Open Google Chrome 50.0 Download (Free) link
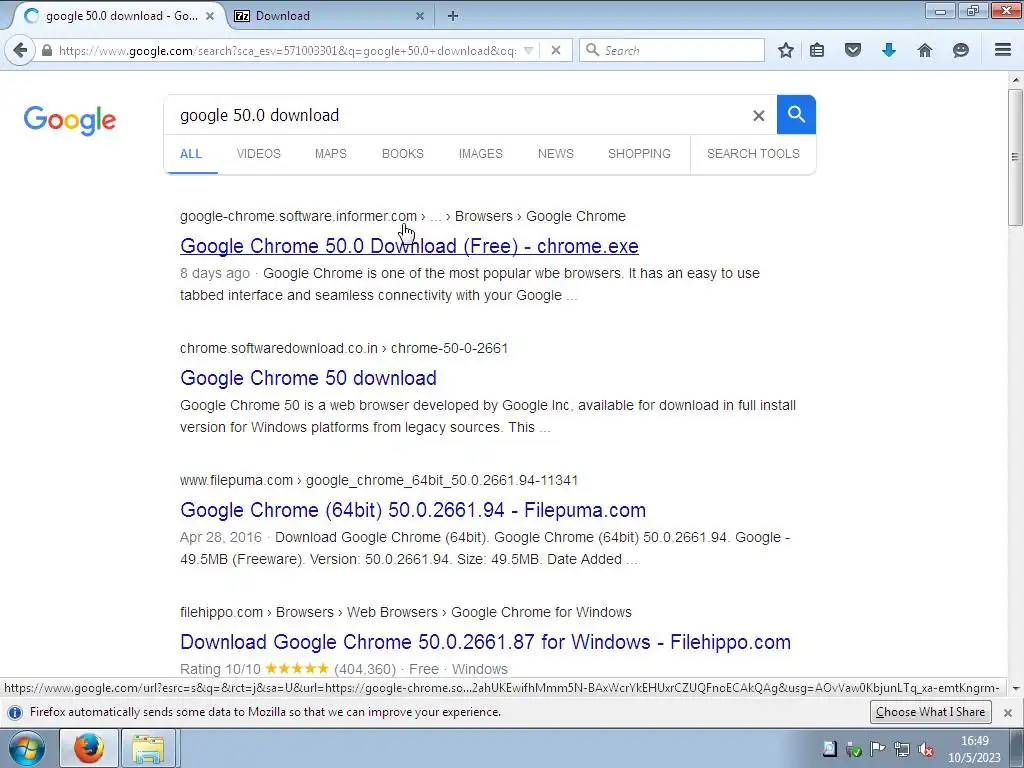The image size is (1024, 768). coord(409,246)
